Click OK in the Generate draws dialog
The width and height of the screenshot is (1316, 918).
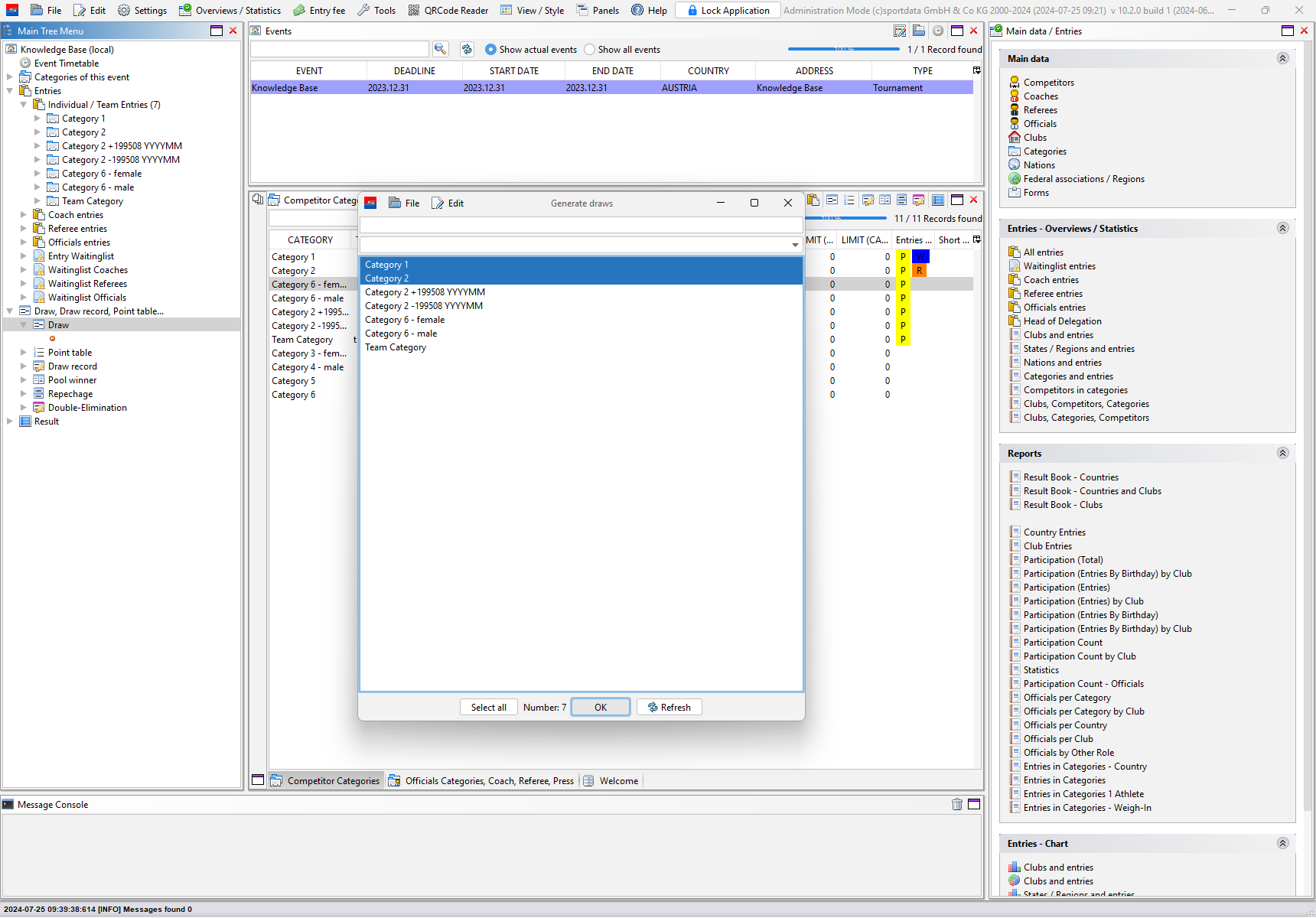(x=601, y=707)
